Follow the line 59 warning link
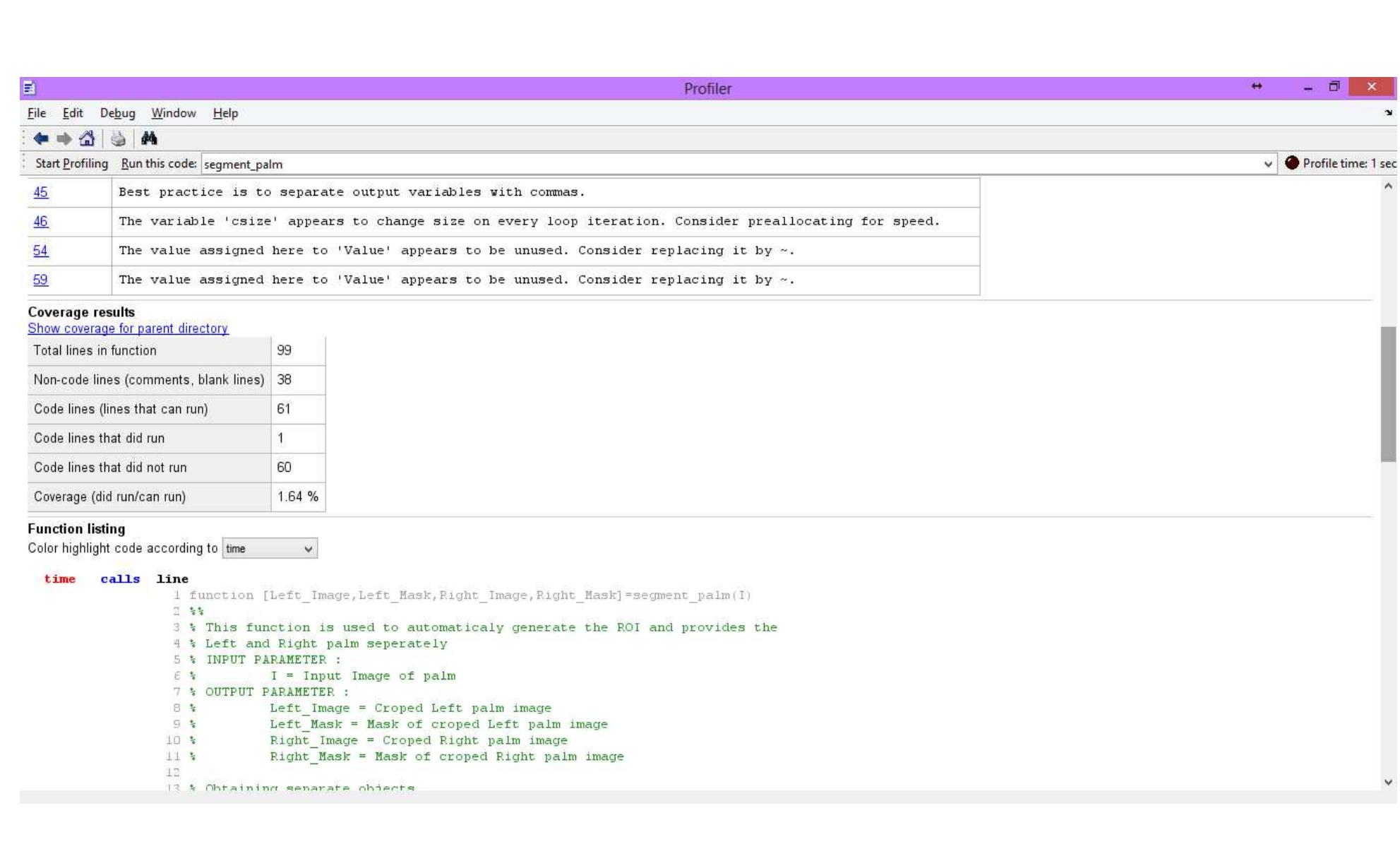 [41, 280]
